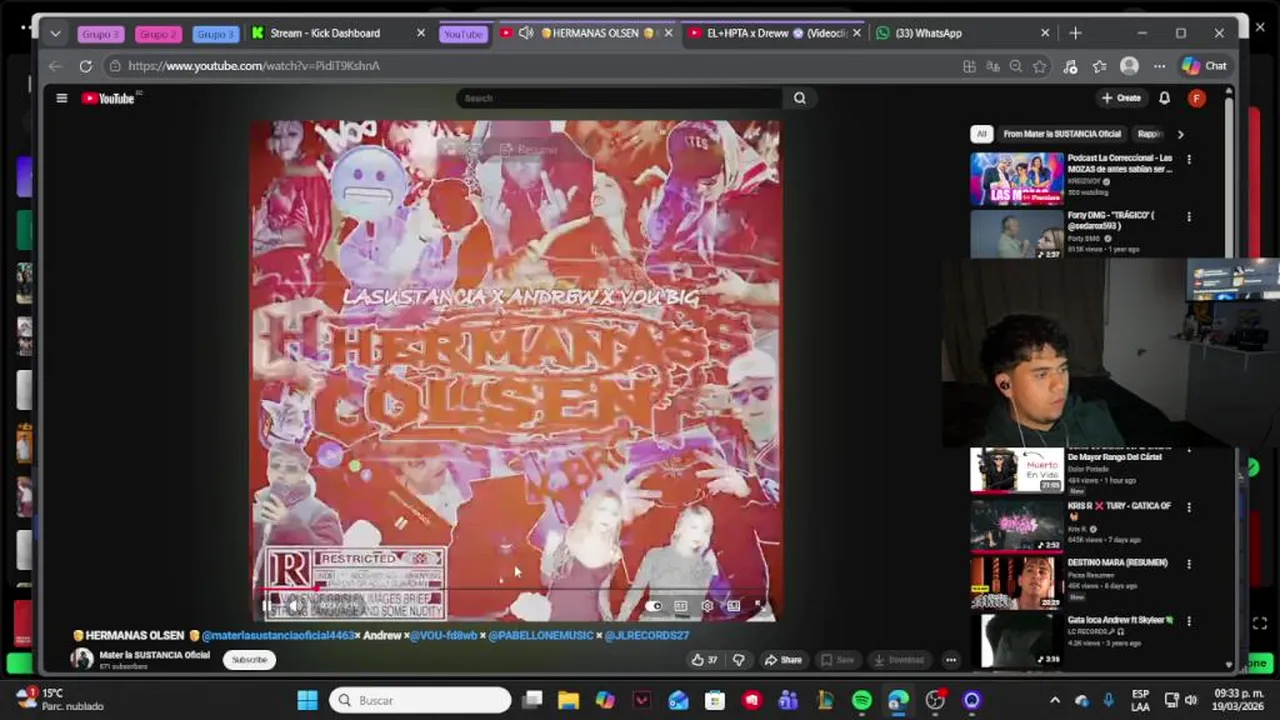The width and height of the screenshot is (1280, 720).
Task: Open options for Podcast La Correccional video
Action: point(1189,159)
